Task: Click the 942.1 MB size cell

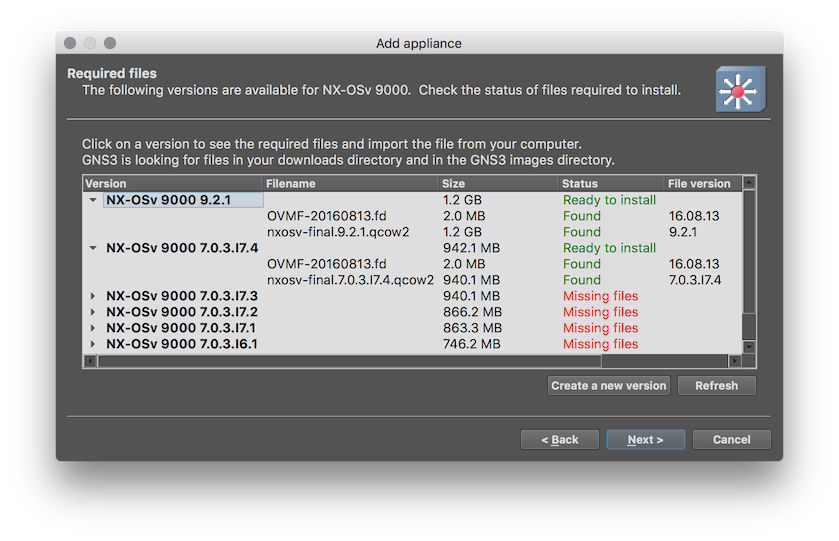Action: coord(471,248)
